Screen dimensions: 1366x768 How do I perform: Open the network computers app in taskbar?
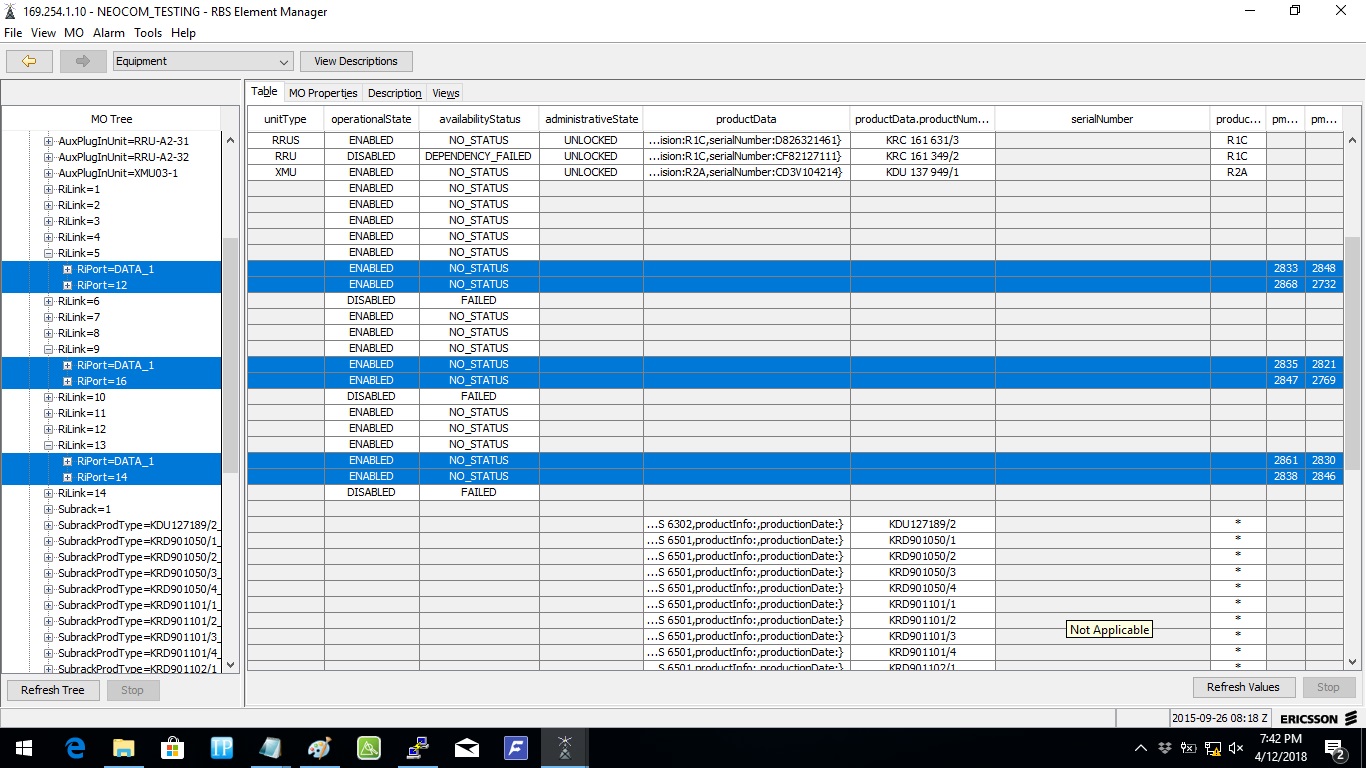(x=418, y=747)
